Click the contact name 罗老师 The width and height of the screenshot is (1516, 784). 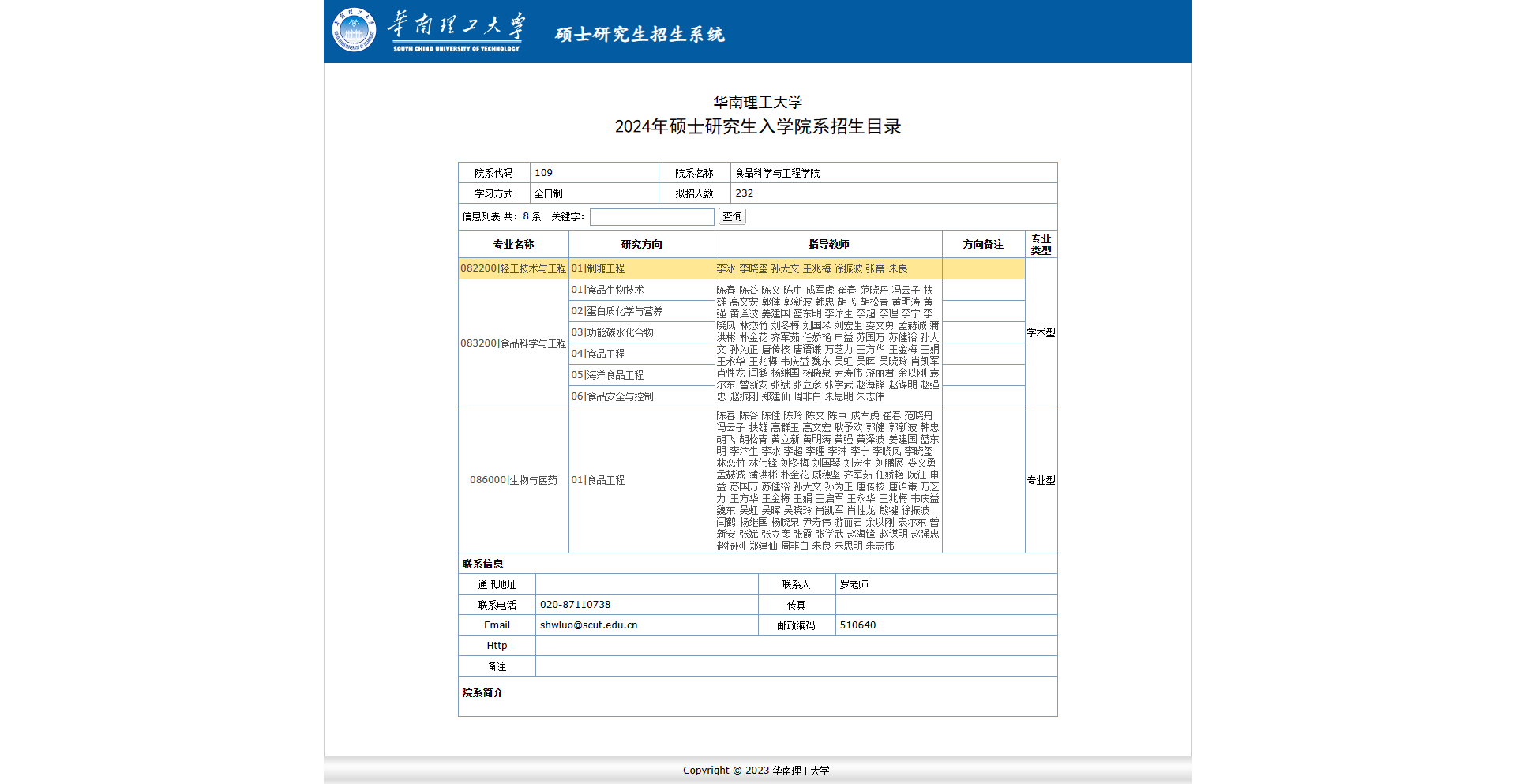(854, 584)
